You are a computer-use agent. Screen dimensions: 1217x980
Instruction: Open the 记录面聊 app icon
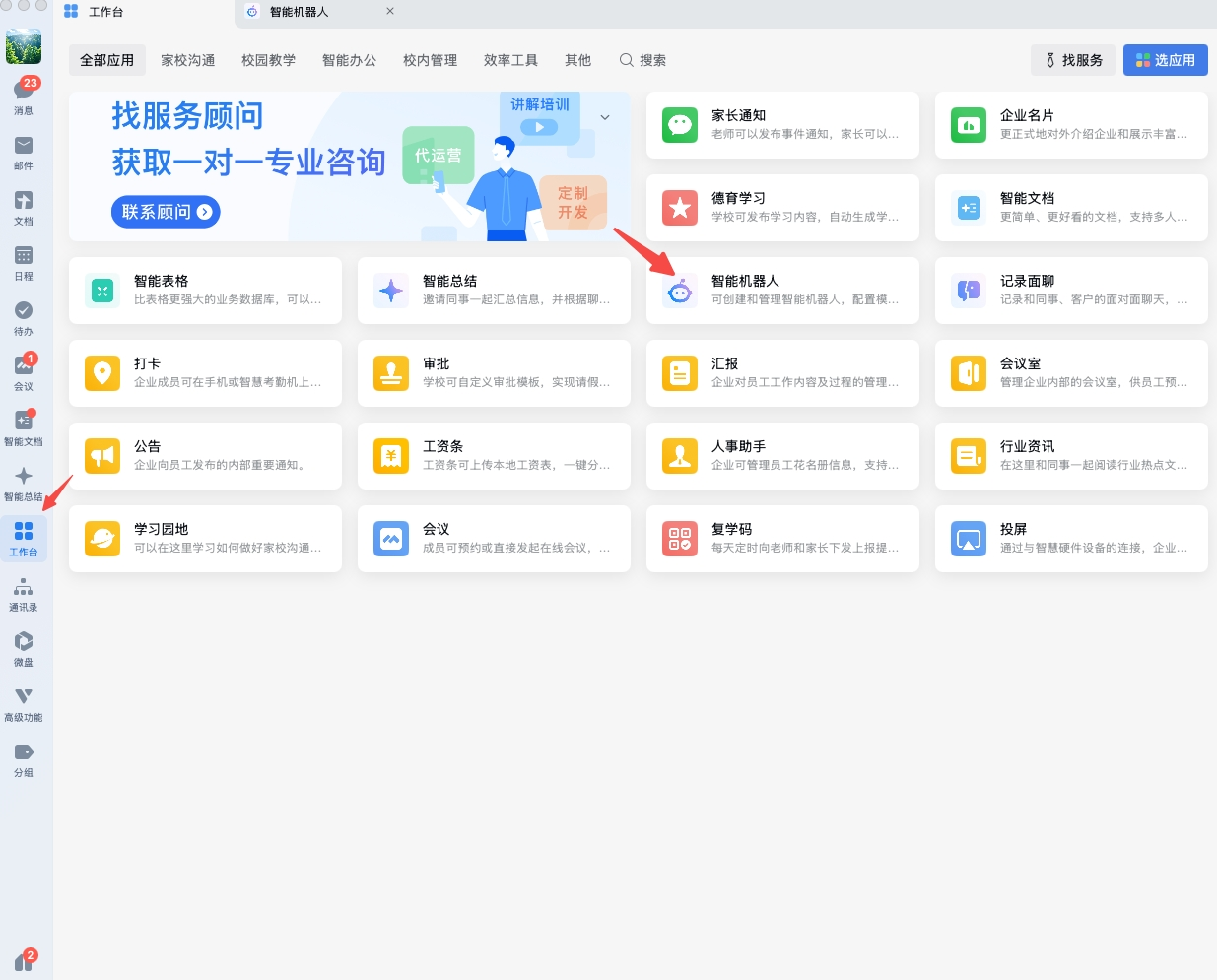click(x=969, y=291)
